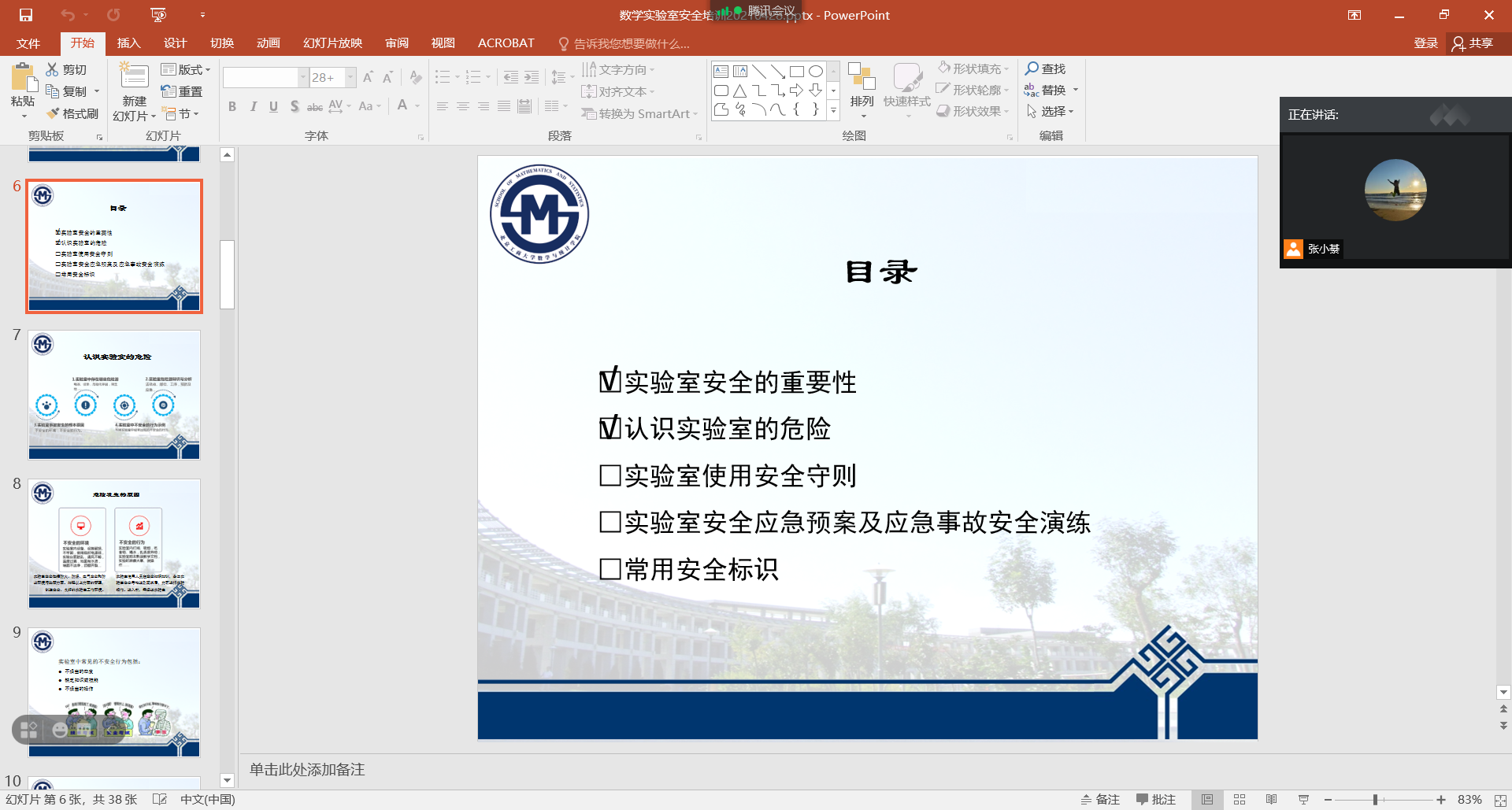Switch to the Animations (动画) tab
1512x810 pixels.
269,43
